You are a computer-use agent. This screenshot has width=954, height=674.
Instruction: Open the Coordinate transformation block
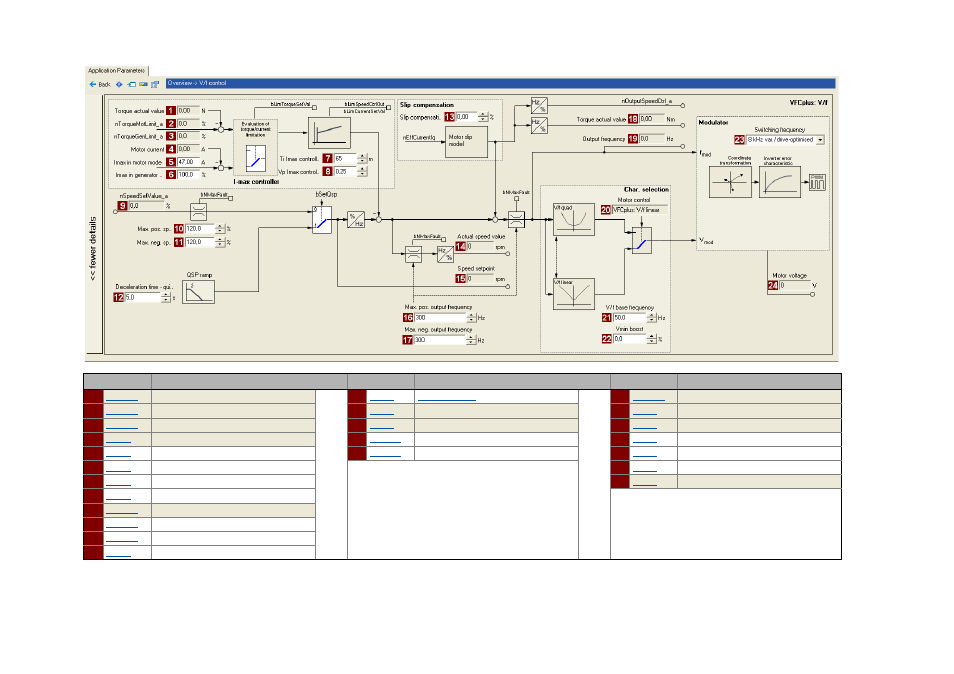[x=730, y=182]
